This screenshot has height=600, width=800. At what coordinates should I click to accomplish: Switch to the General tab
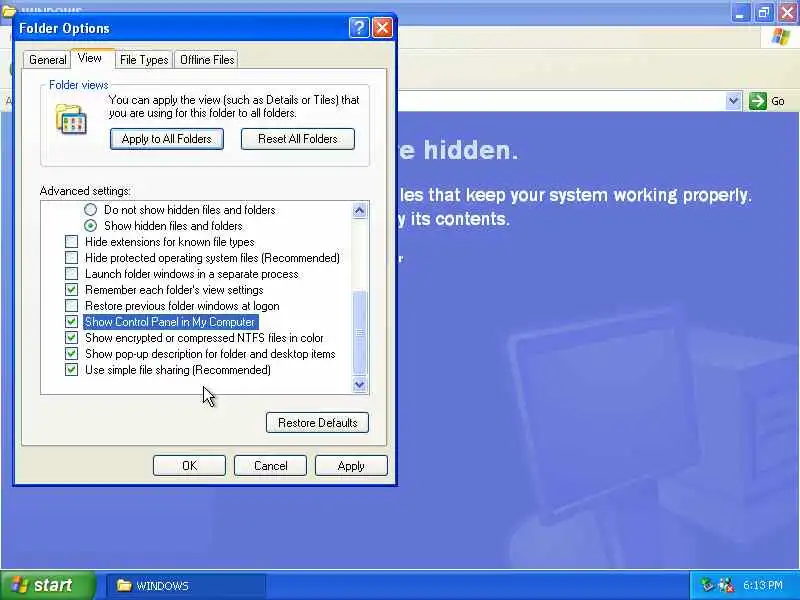click(x=47, y=60)
